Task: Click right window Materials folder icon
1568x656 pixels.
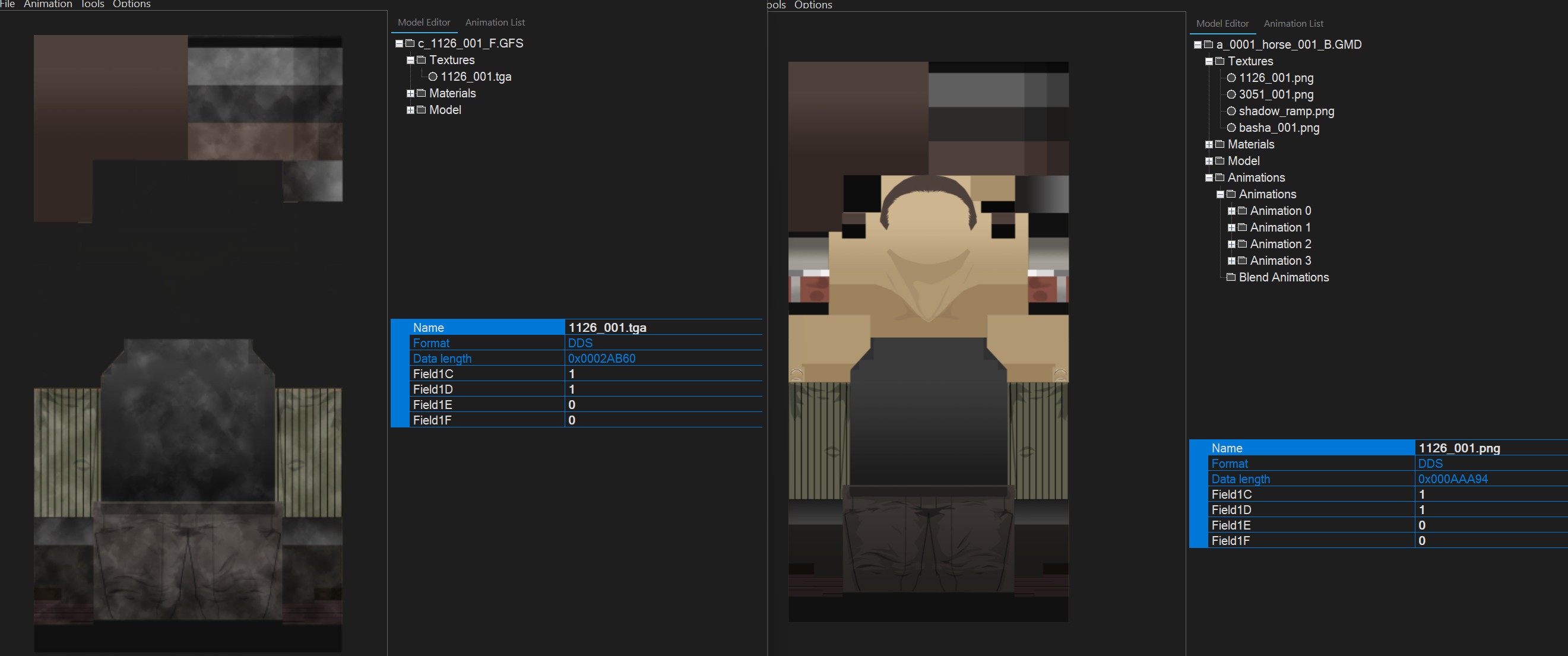Action: tap(1220, 144)
